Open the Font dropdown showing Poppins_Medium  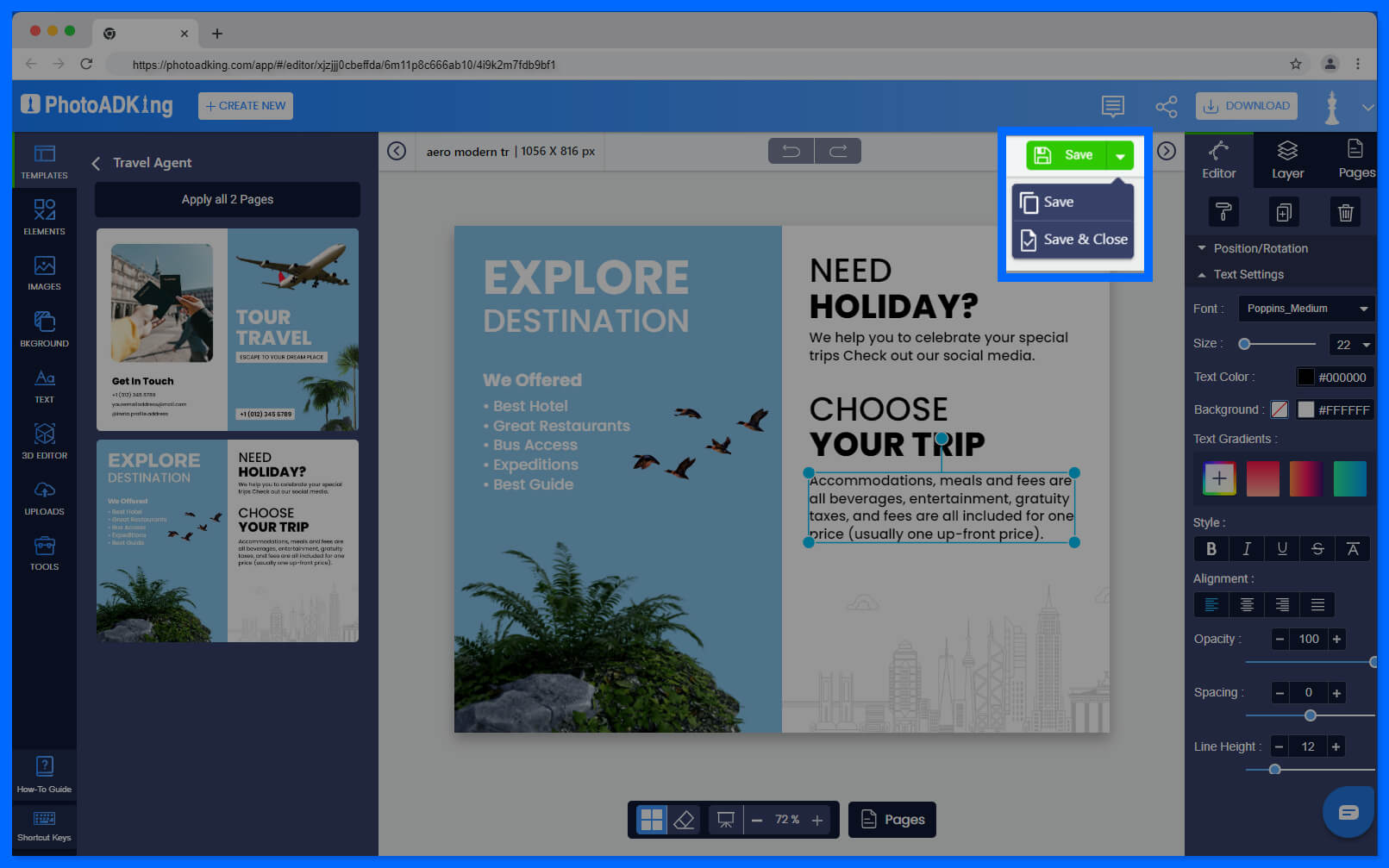click(x=1305, y=308)
